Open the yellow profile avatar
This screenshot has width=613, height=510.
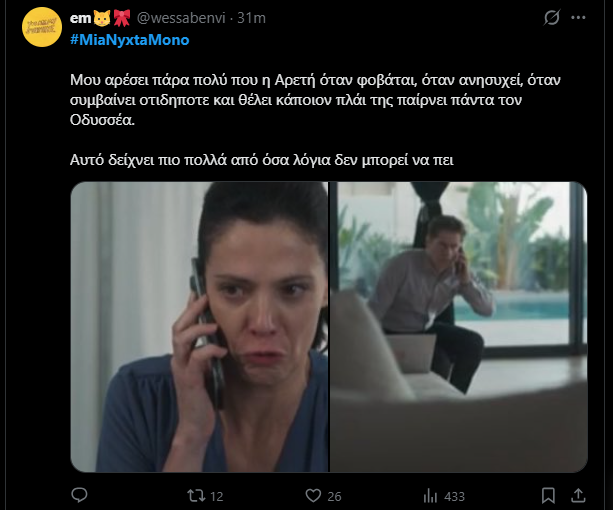(x=40, y=26)
